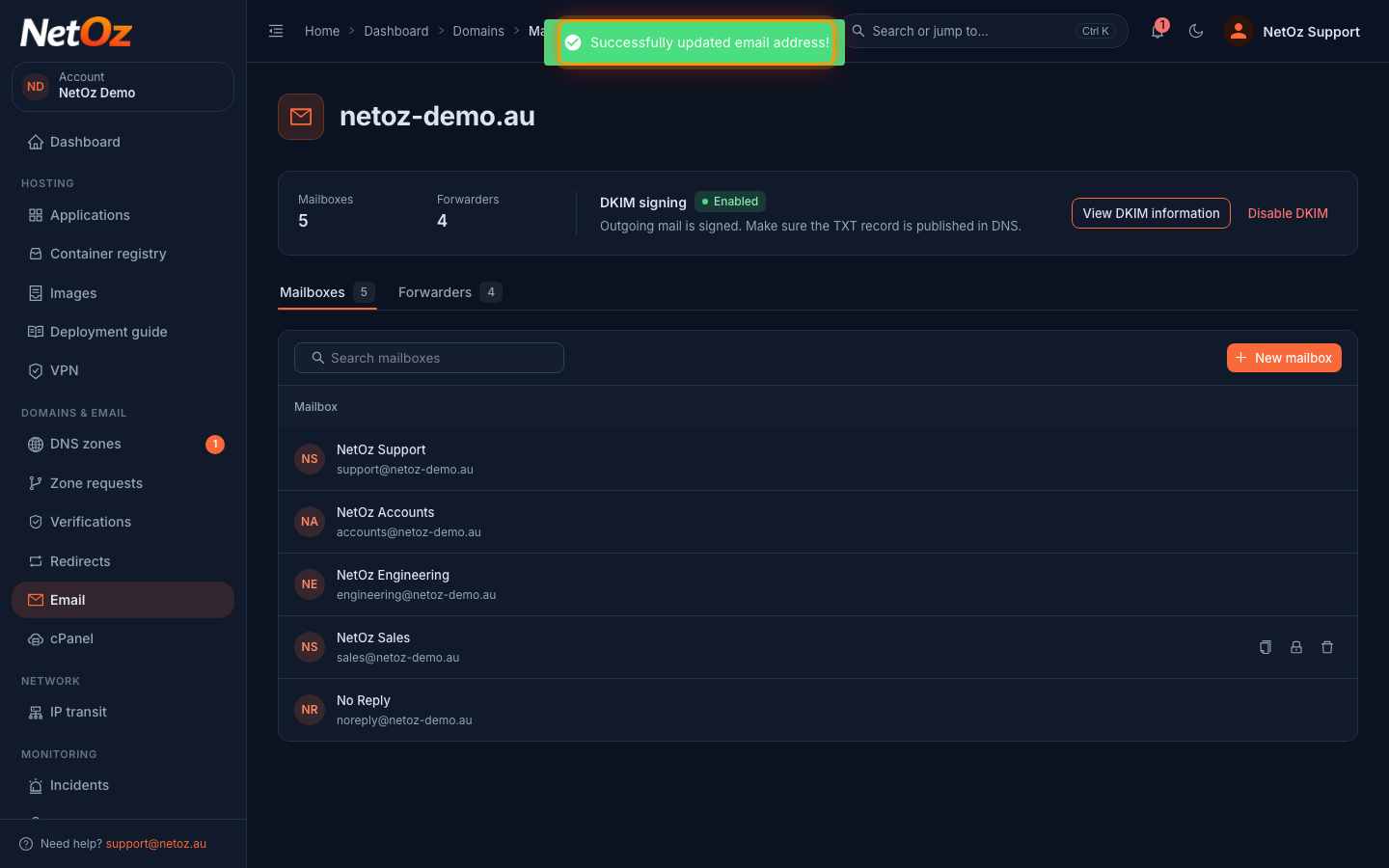Switch to the Forwarders tab

[x=449, y=292]
